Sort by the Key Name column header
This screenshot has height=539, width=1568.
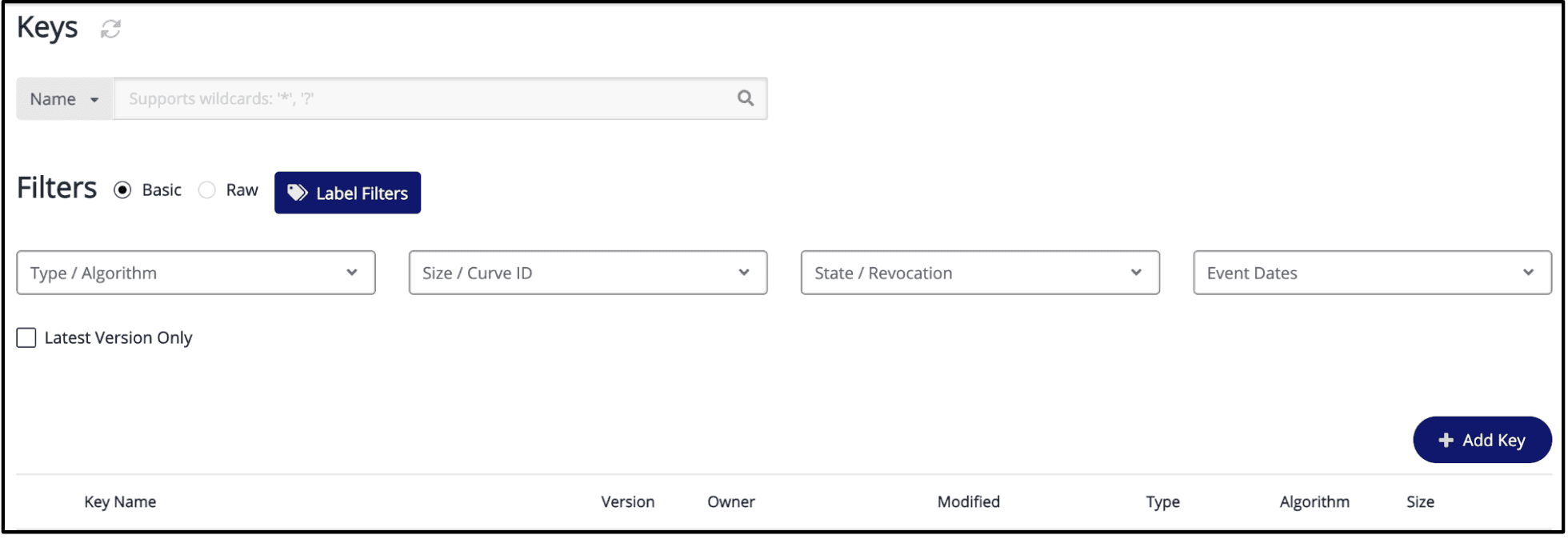[x=120, y=501]
